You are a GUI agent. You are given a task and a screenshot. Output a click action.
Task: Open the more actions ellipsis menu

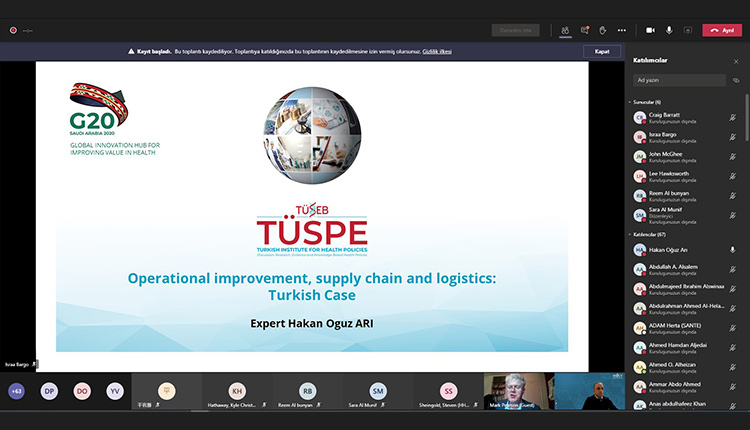tap(622, 30)
